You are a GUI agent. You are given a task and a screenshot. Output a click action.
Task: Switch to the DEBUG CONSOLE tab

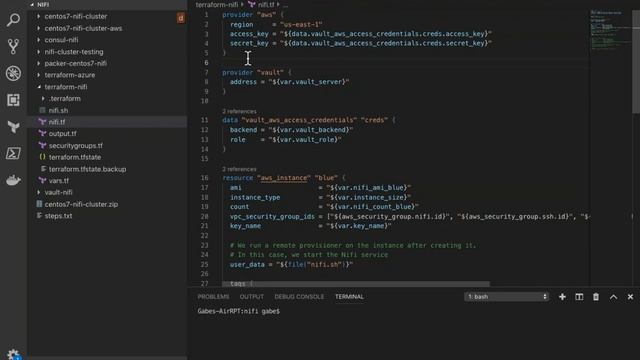[299, 297]
